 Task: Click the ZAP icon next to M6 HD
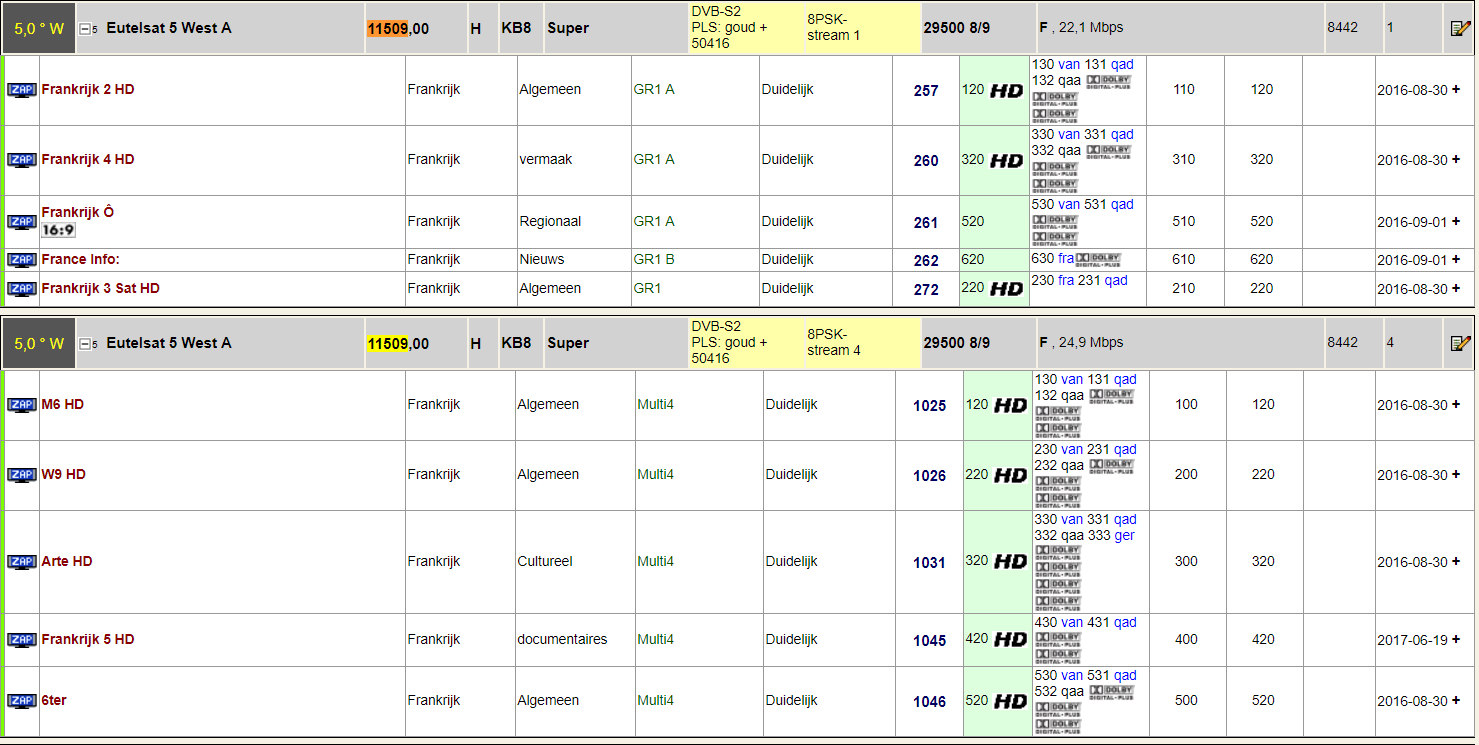22,405
